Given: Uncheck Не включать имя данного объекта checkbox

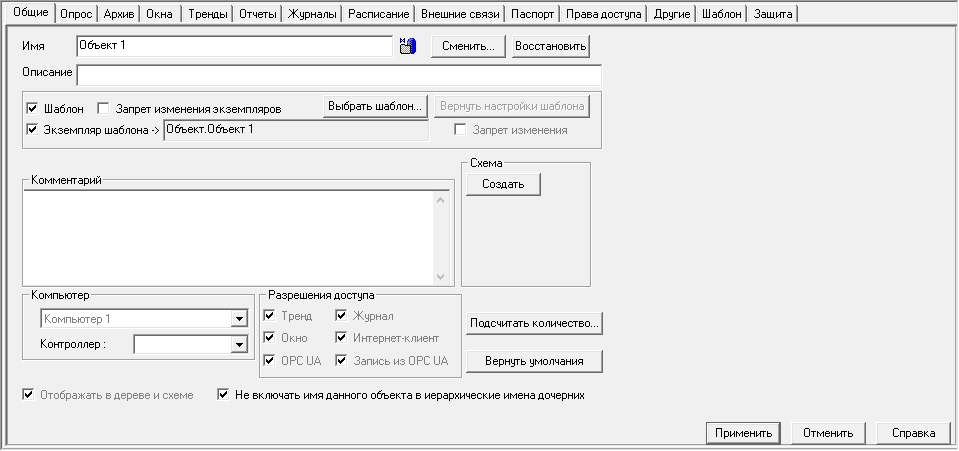Looking at the screenshot, I should point(223,395).
